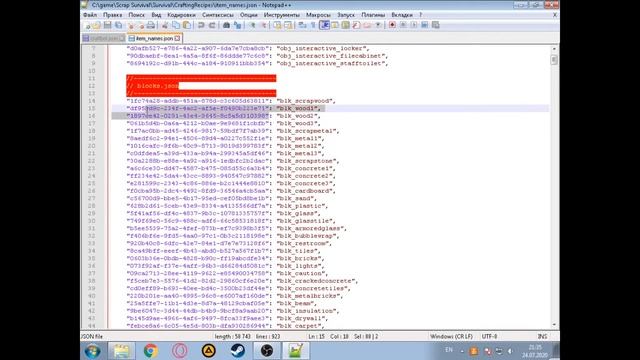Open the Синтаксисы menu

[x=218, y=15]
